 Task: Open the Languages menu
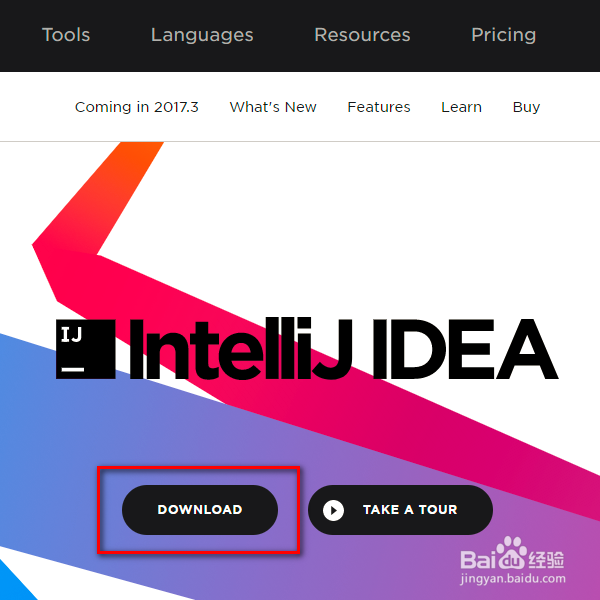202,35
